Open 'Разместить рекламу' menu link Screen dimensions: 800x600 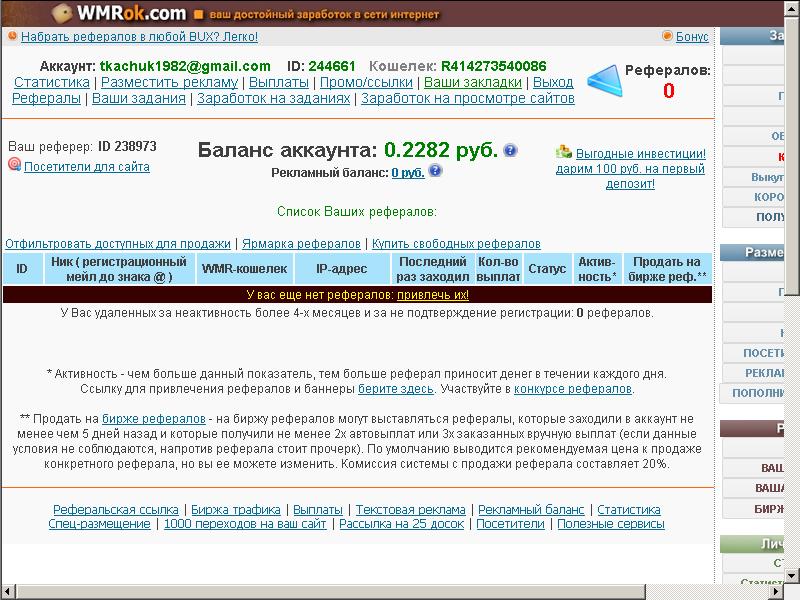169,82
